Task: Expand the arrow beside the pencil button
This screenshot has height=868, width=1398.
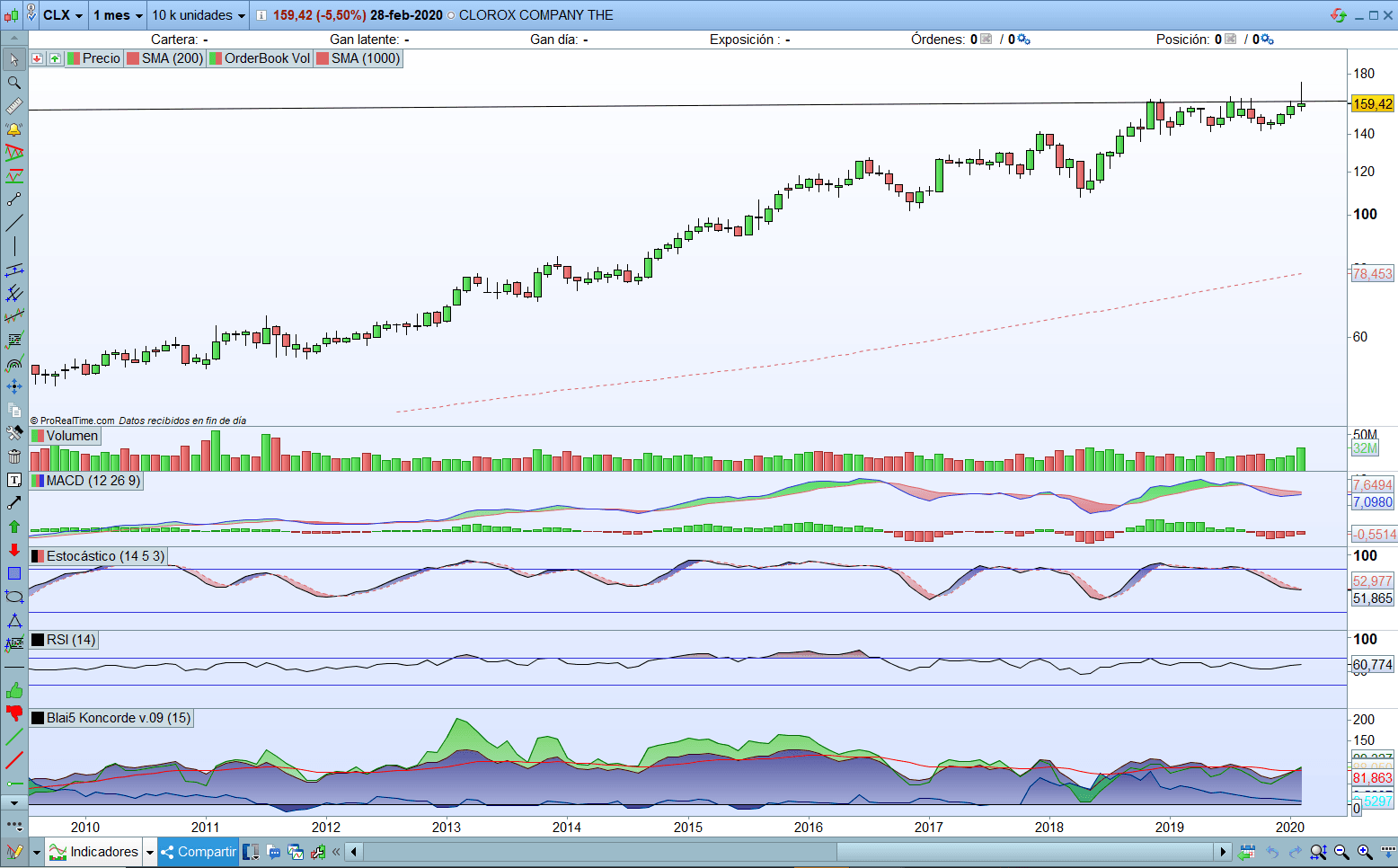Action: point(36,852)
